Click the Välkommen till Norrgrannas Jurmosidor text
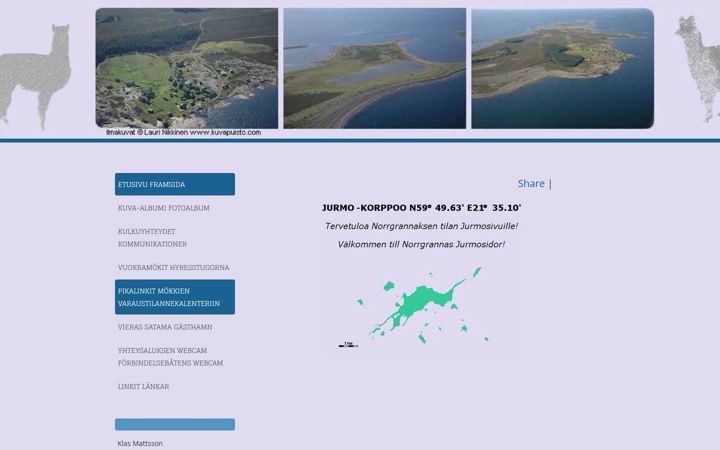 422,244
